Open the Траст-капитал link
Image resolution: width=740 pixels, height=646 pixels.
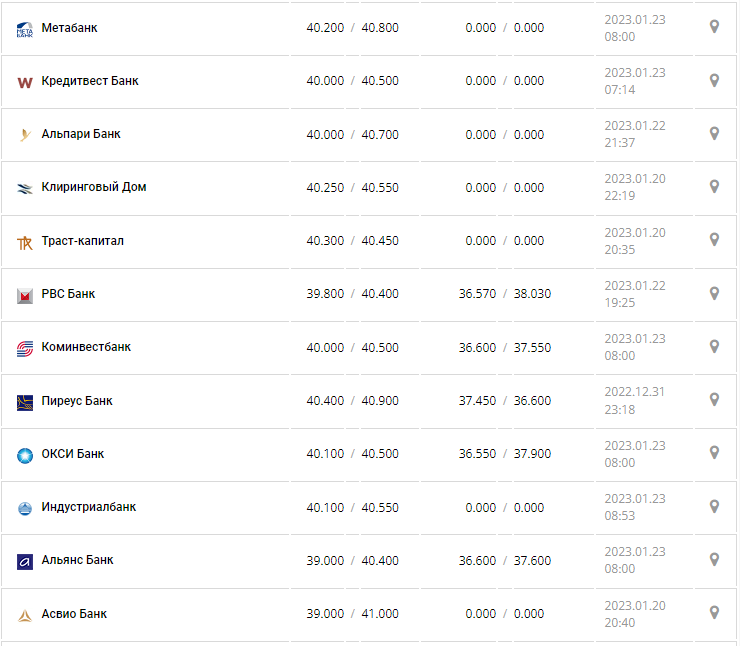(x=83, y=241)
